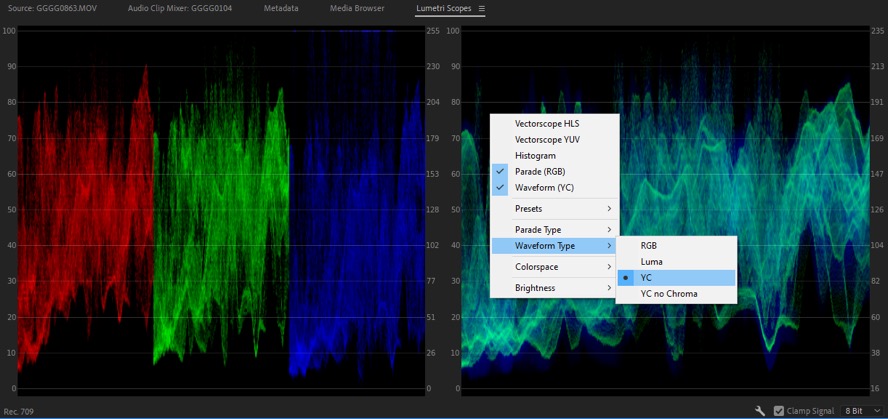Enable Vectorscope YUV from context menu

546,140
